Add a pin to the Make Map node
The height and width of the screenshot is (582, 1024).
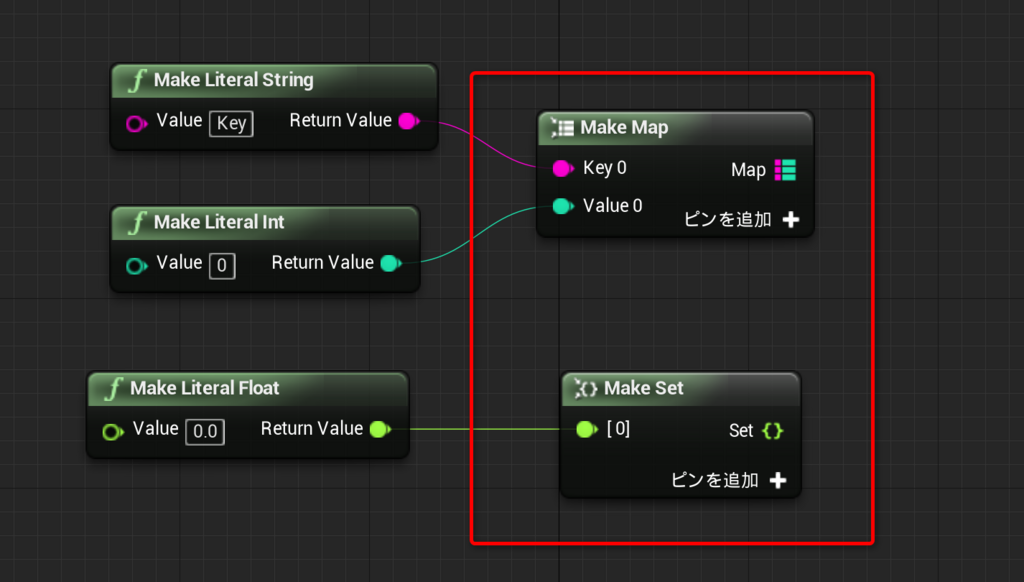pyautogui.click(x=742, y=219)
